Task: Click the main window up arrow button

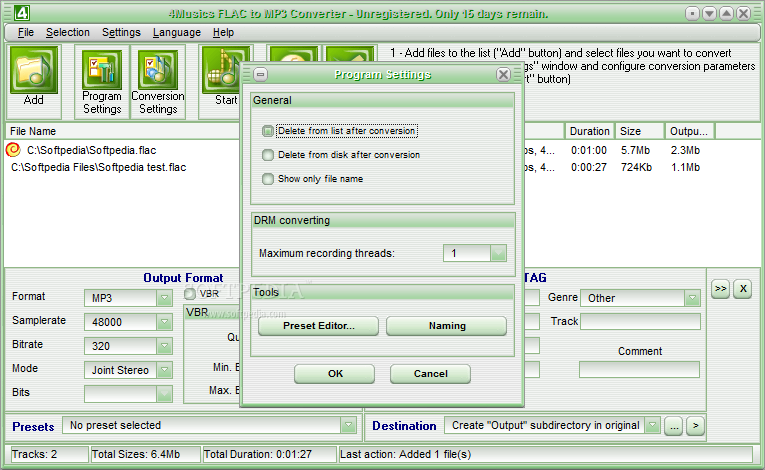Action: pos(726,14)
